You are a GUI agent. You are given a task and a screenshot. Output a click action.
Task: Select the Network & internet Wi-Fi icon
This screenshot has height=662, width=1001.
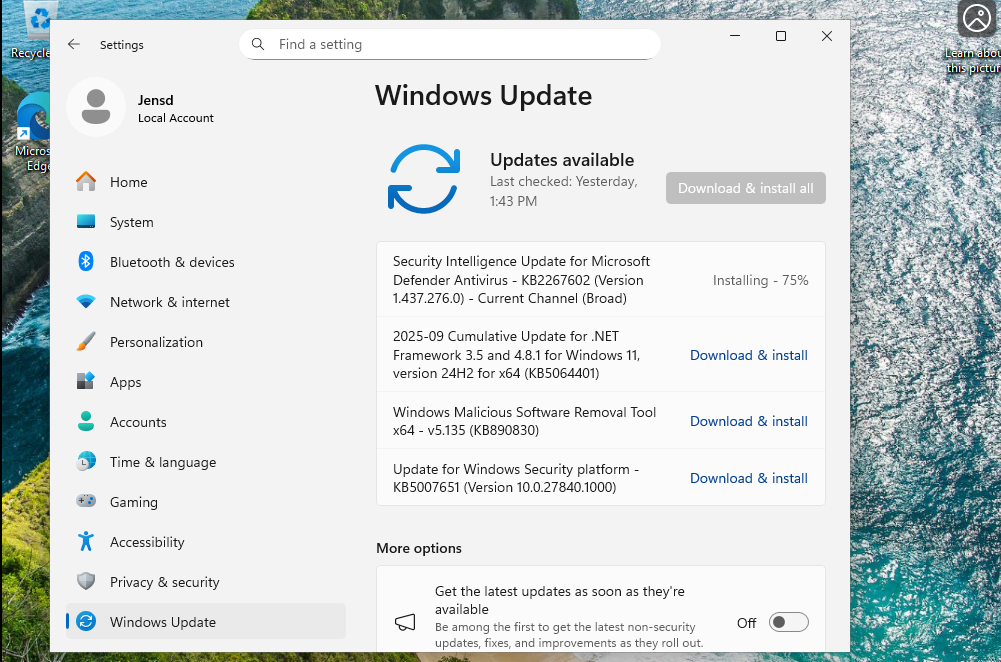(86, 302)
